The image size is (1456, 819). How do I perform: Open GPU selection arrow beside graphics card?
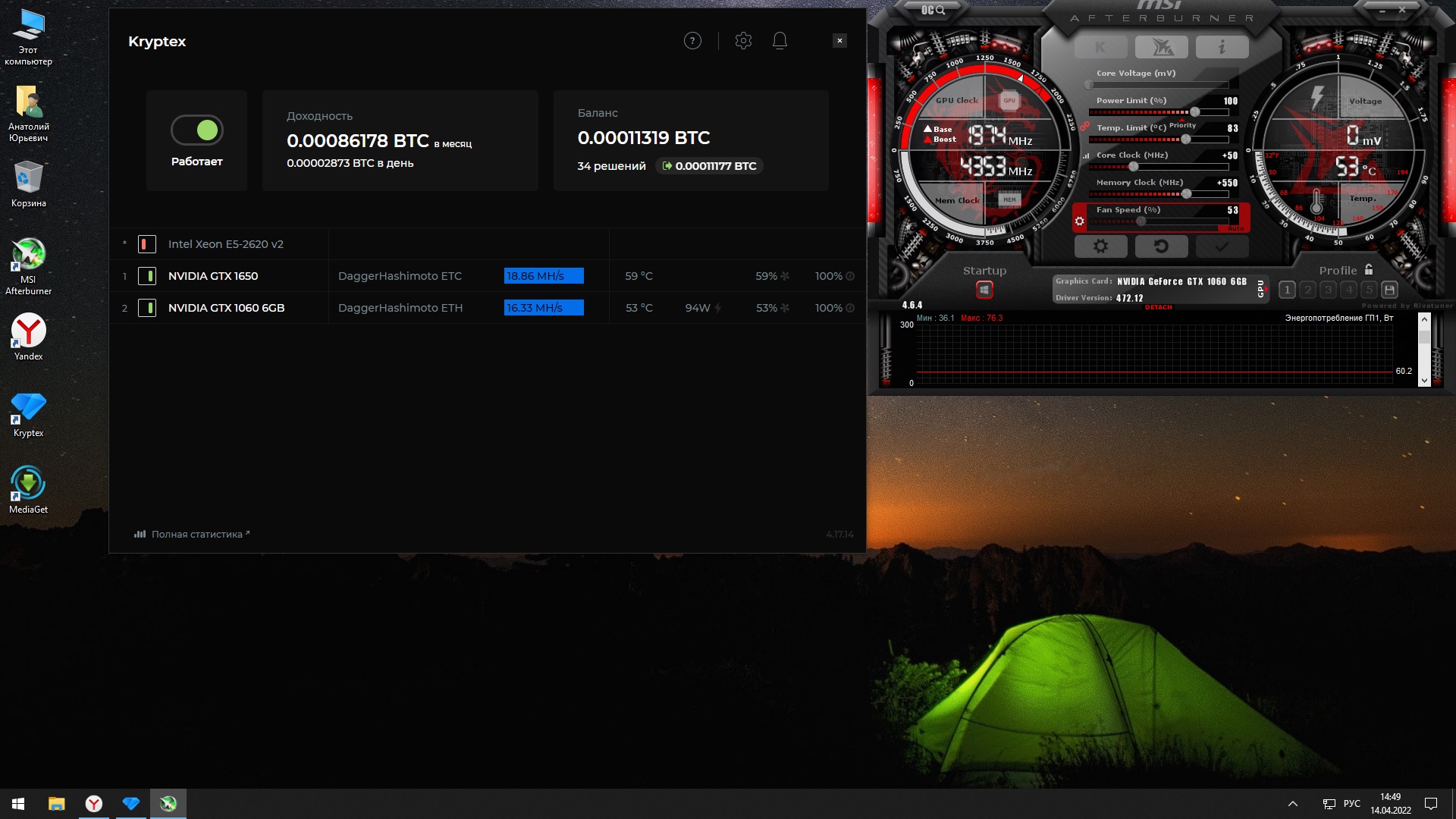[x=1266, y=289]
